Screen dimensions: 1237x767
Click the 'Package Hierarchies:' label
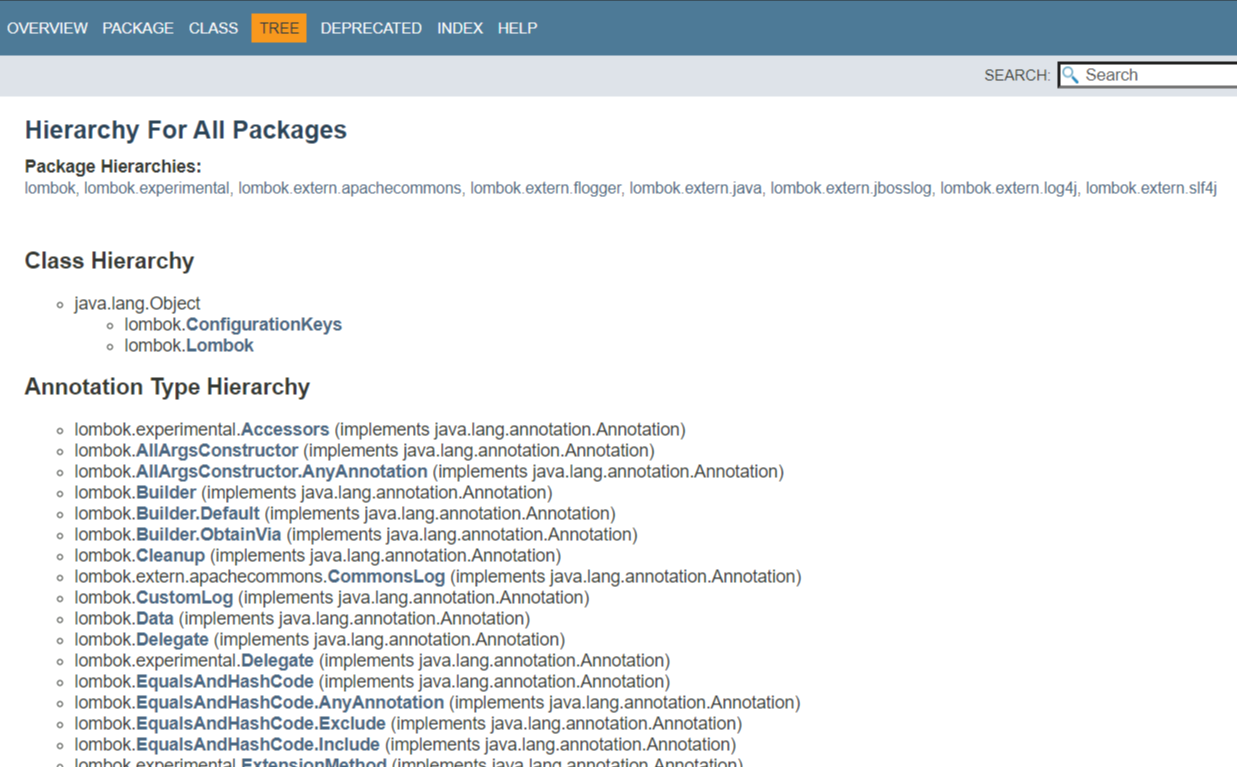(113, 166)
